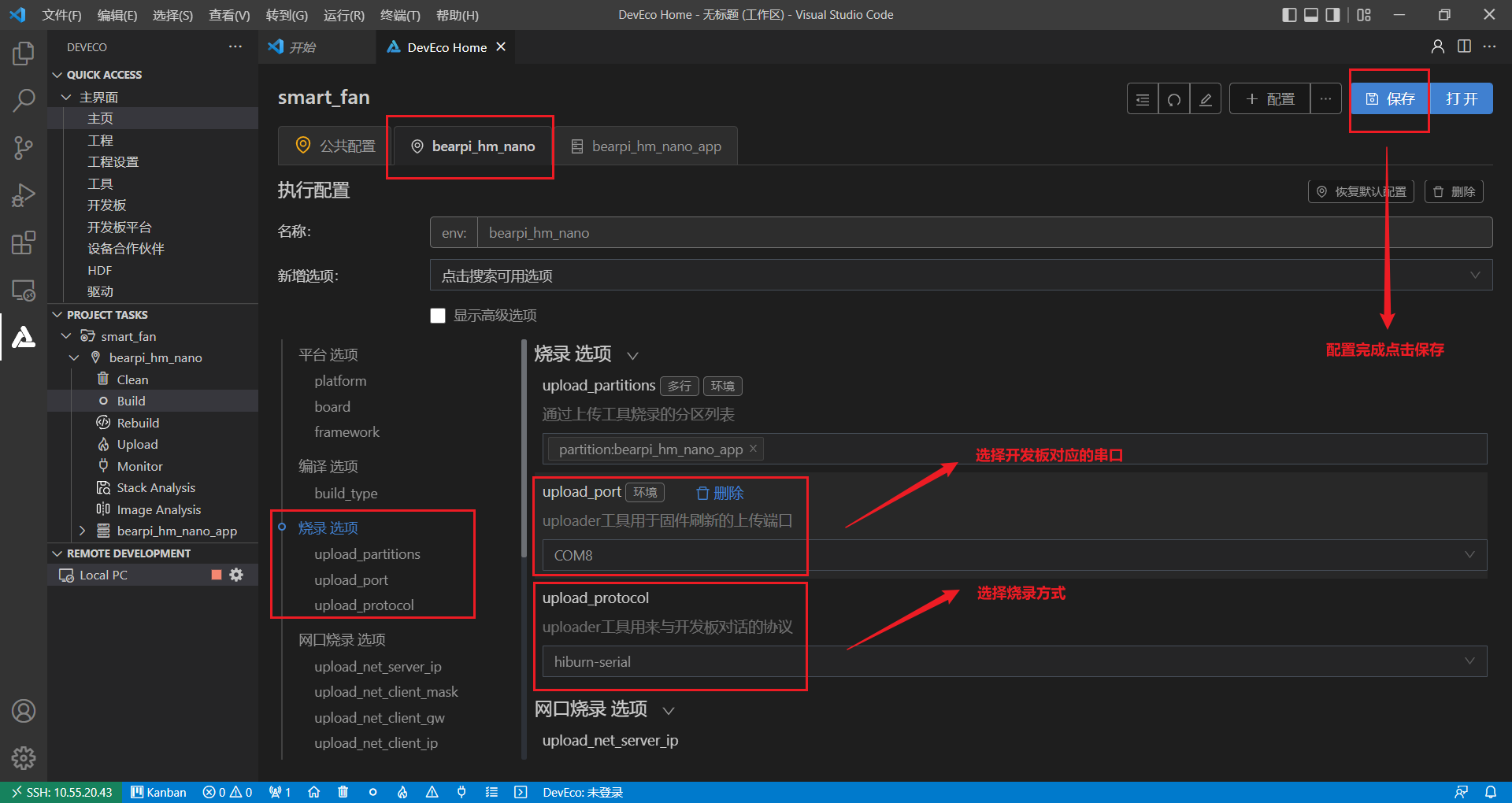Viewport: 1512px width, 803px height.
Task: Toggle primary side bar visibility in title bar
Action: tap(1289, 15)
